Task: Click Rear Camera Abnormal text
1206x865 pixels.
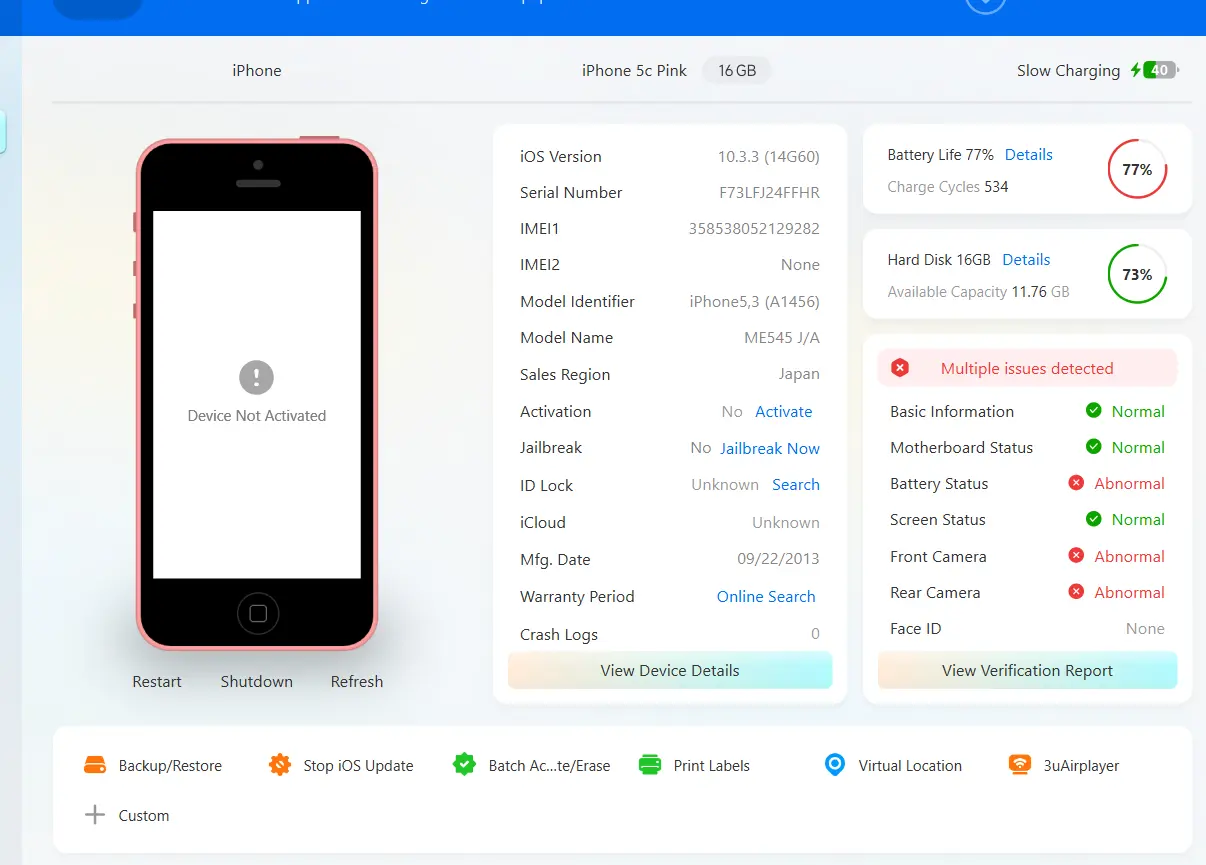Action: tap(1129, 593)
